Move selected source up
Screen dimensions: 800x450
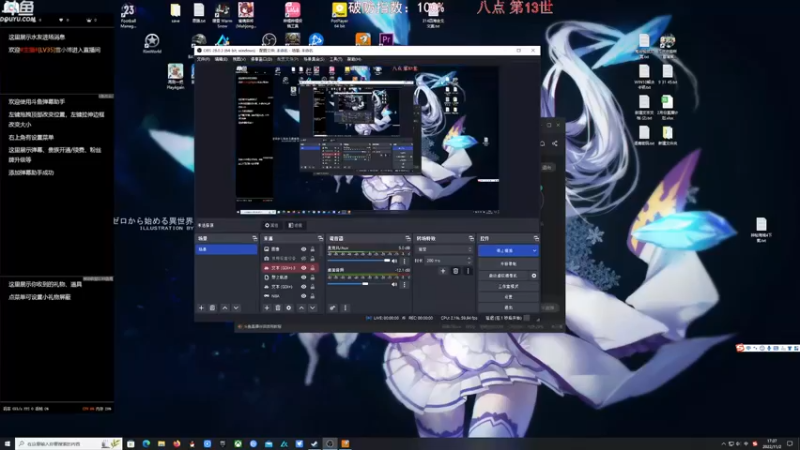pyautogui.click(x=301, y=308)
